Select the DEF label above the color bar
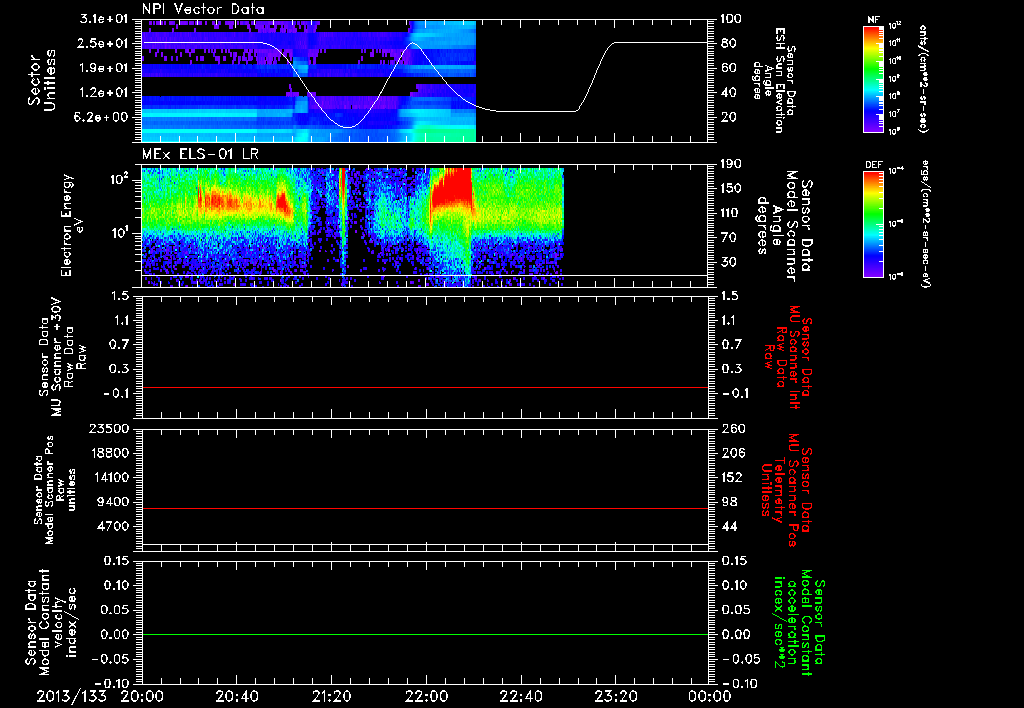 (x=873, y=165)
